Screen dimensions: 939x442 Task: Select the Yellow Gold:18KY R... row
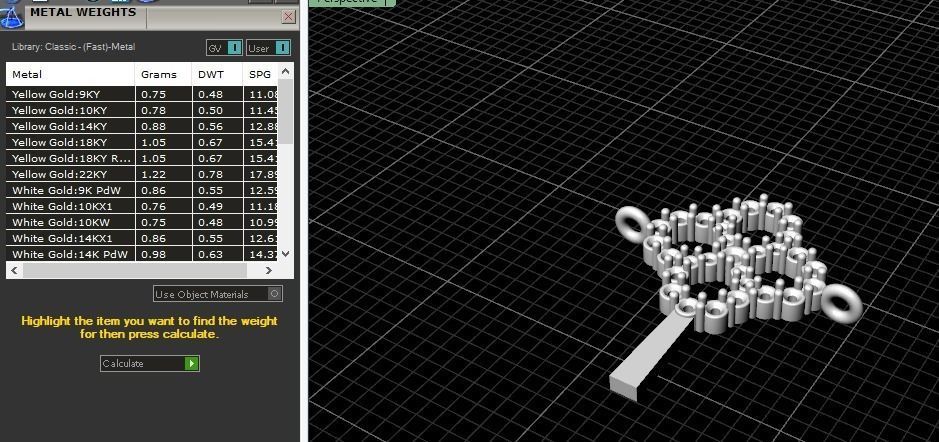click(x=143, y=158)
